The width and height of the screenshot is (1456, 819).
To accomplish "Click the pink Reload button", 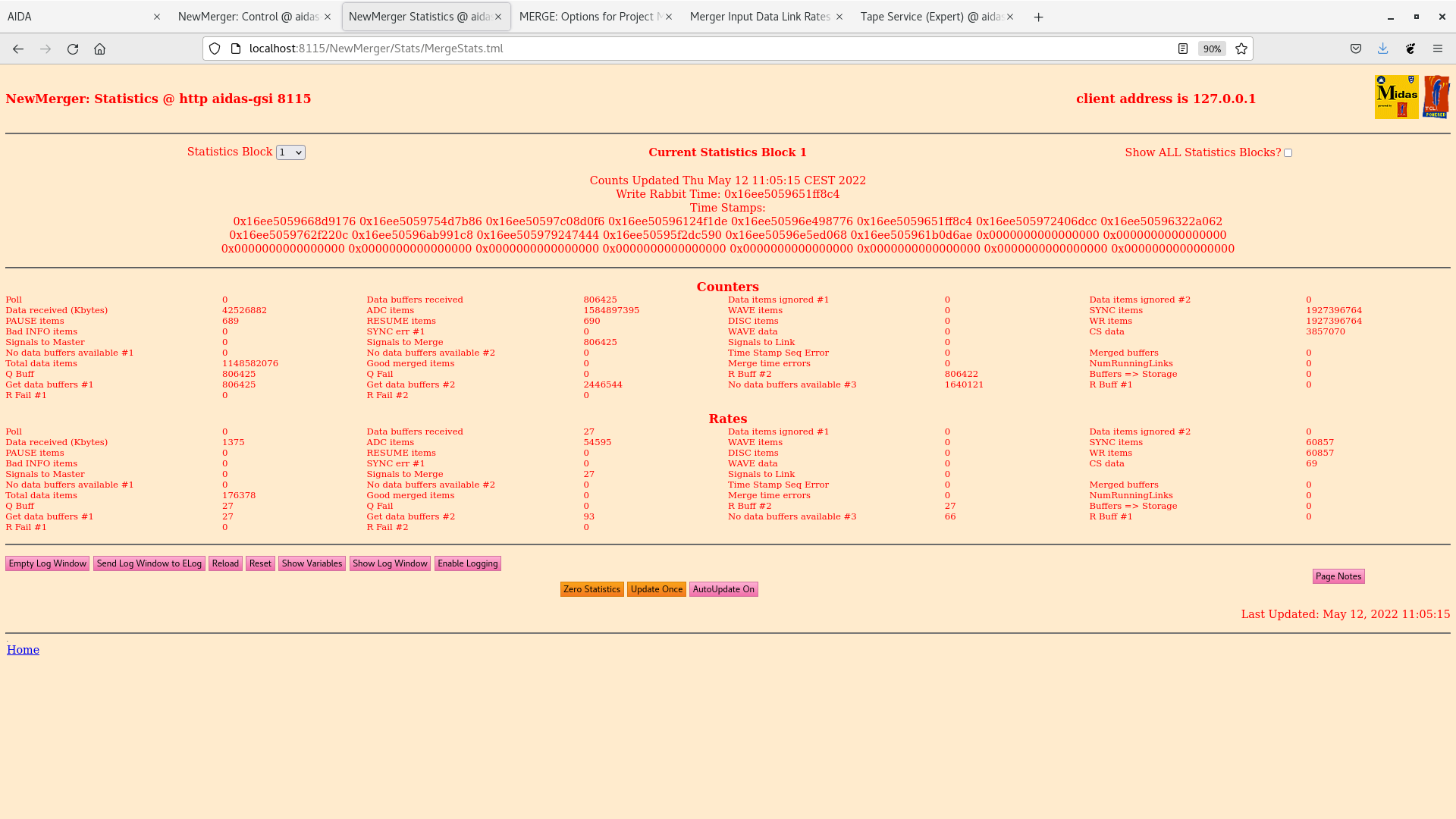I will 225,563.
